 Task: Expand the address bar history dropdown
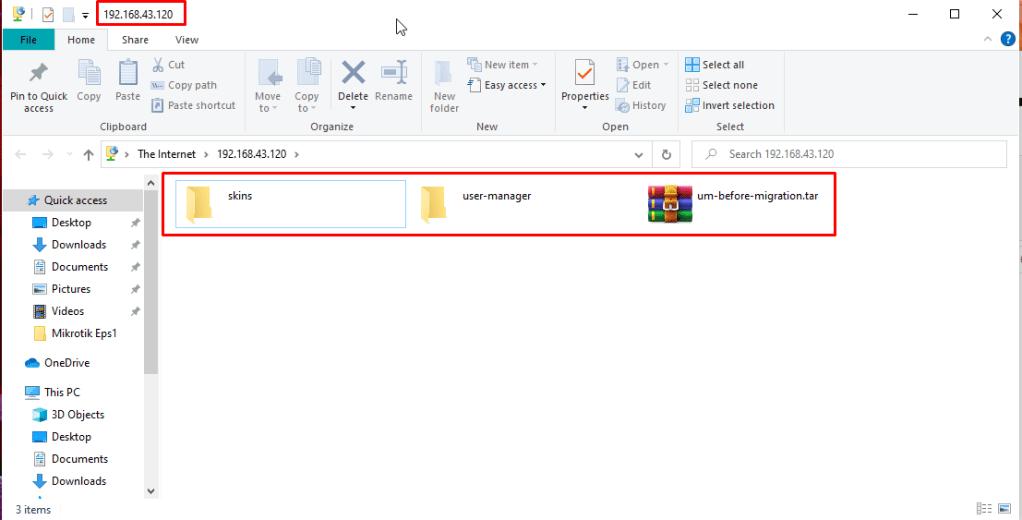pyautogui.click(x=640, y=154)
